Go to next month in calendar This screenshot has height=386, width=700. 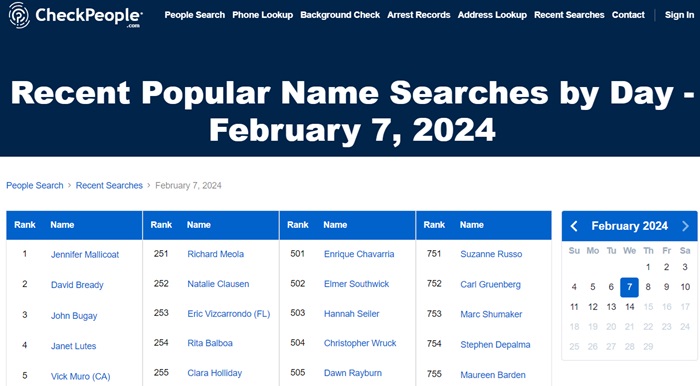(685, 226)
